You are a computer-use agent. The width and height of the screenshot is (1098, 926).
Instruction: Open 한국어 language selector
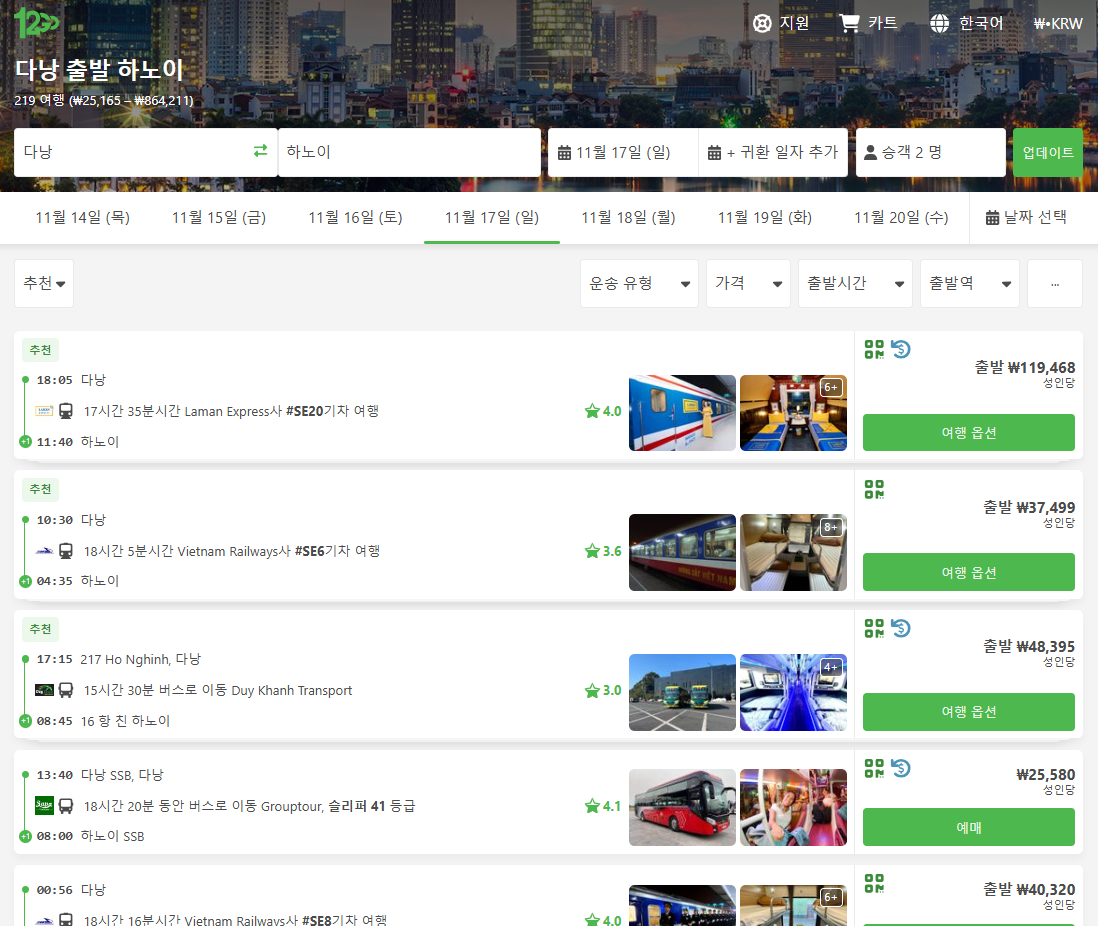pyautogui.click(x=966, y=23)
